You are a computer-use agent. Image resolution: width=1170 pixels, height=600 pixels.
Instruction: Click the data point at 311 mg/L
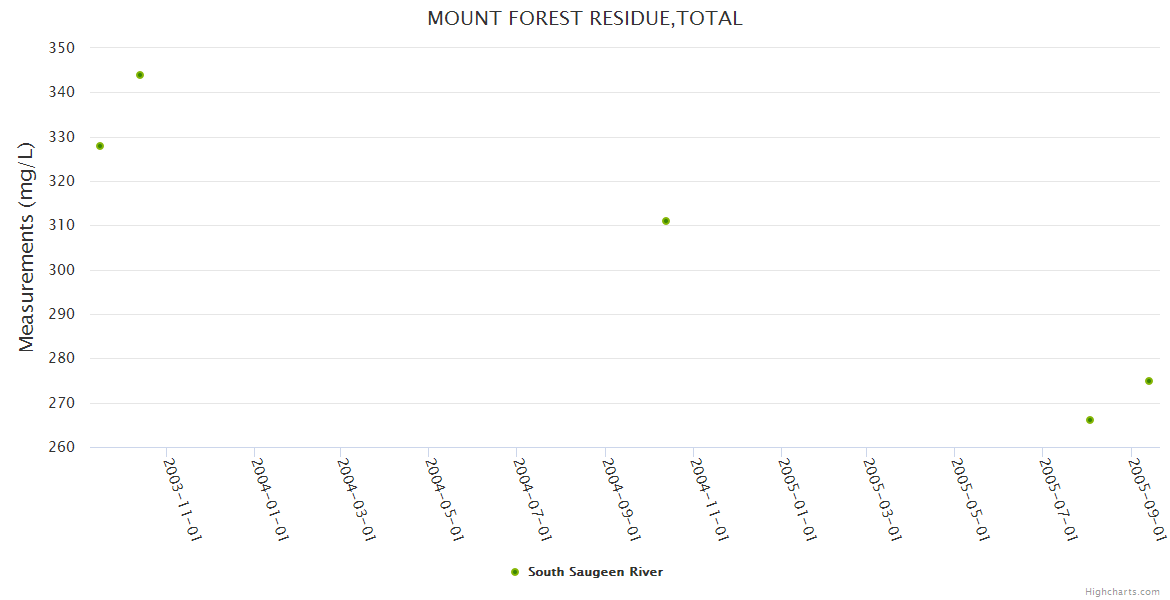coord(666,221)
